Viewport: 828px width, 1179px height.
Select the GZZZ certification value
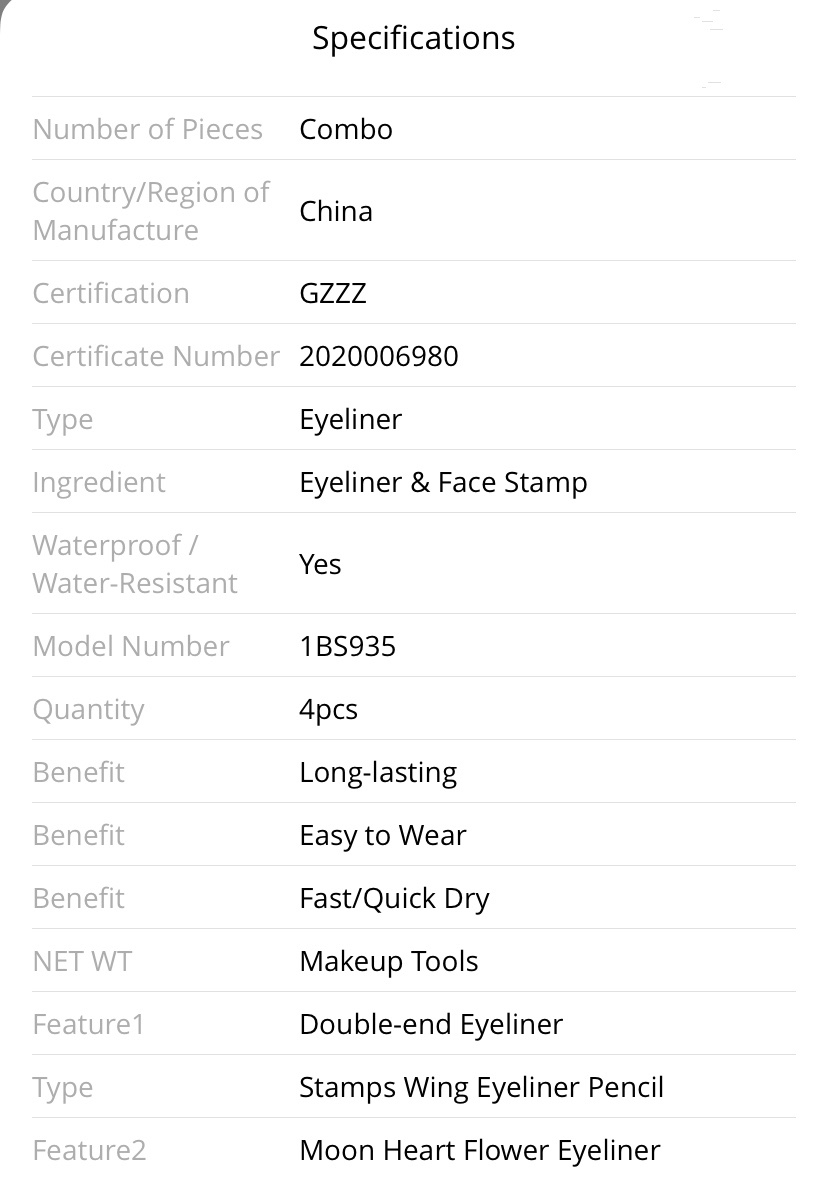click(x=332, y=293)
